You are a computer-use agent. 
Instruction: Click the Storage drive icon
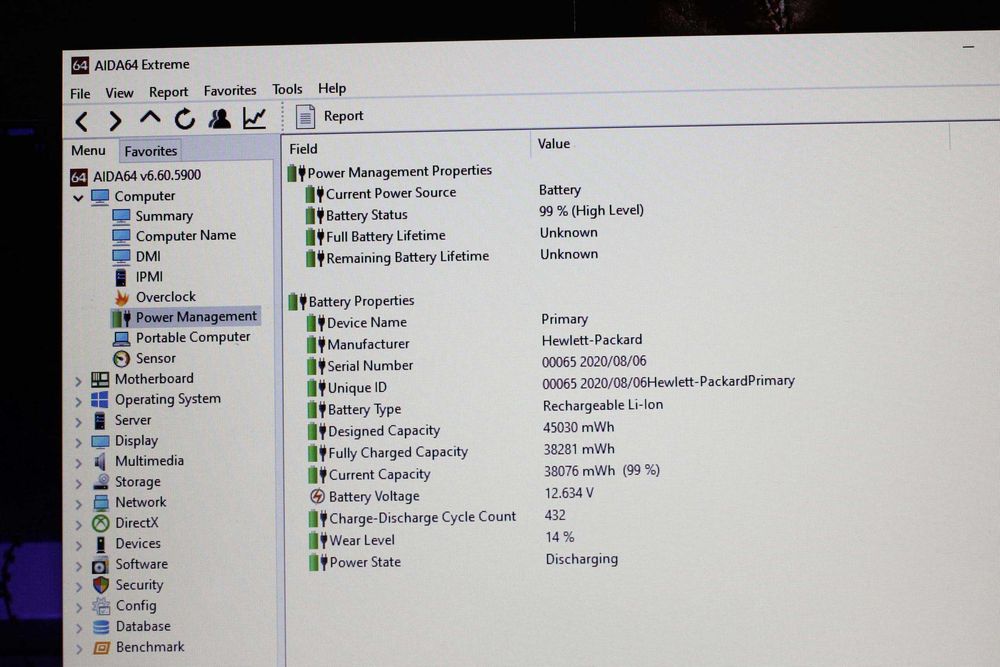click(101, 482)
